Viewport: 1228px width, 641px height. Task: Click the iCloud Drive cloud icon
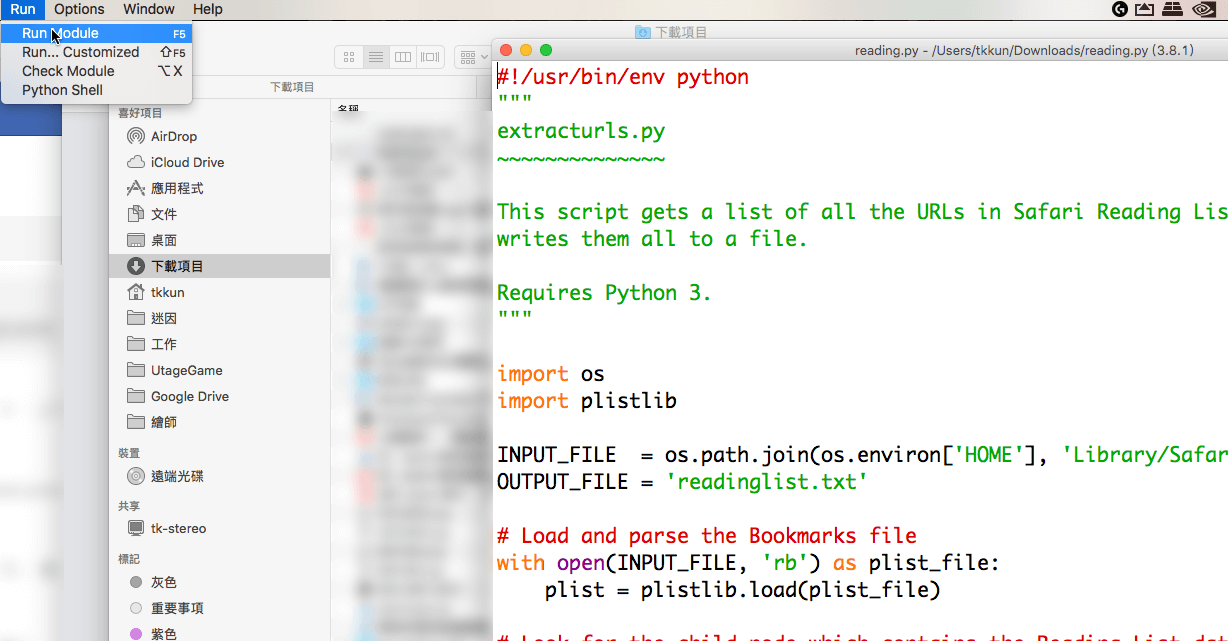(136, 162)
